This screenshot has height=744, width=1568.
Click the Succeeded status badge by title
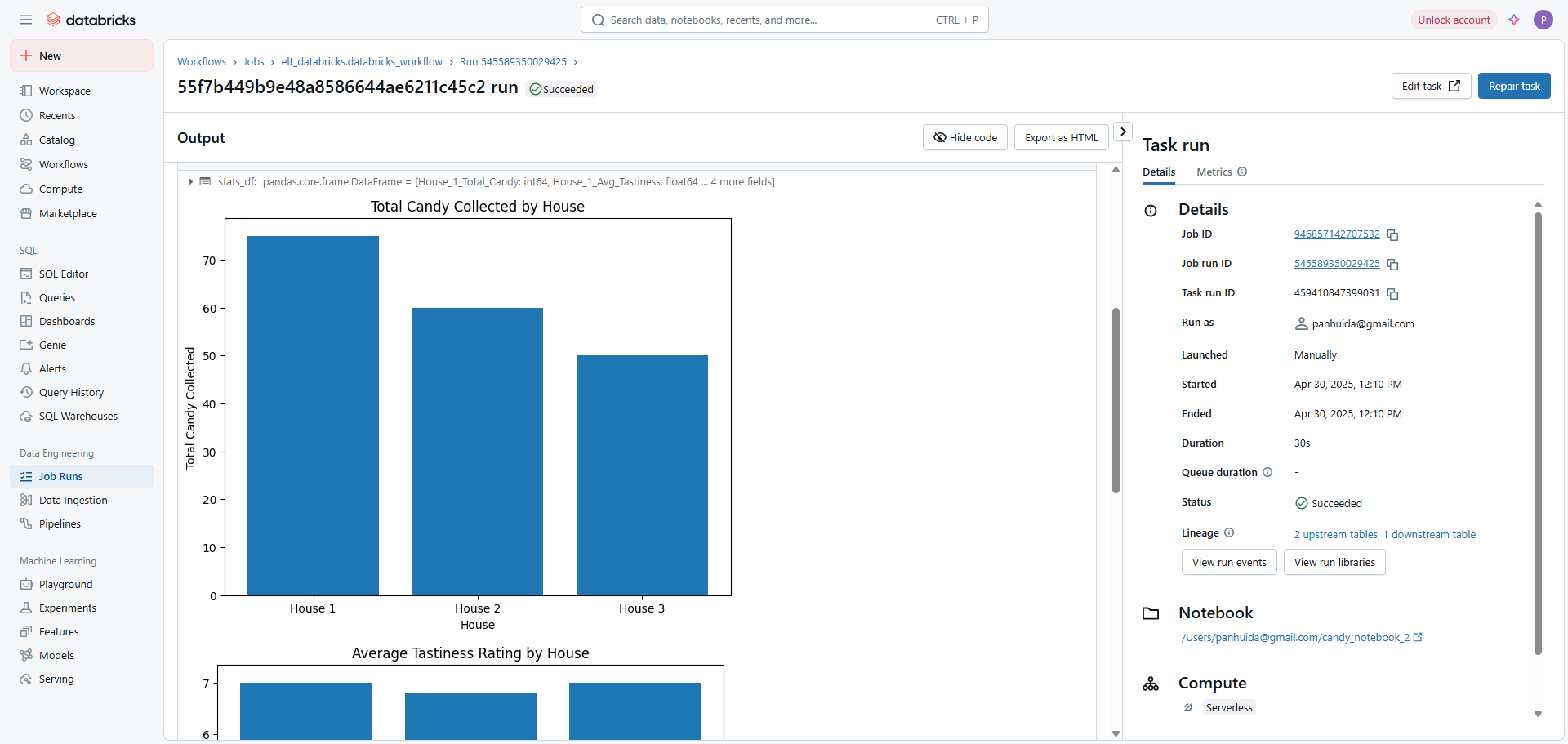562,89
